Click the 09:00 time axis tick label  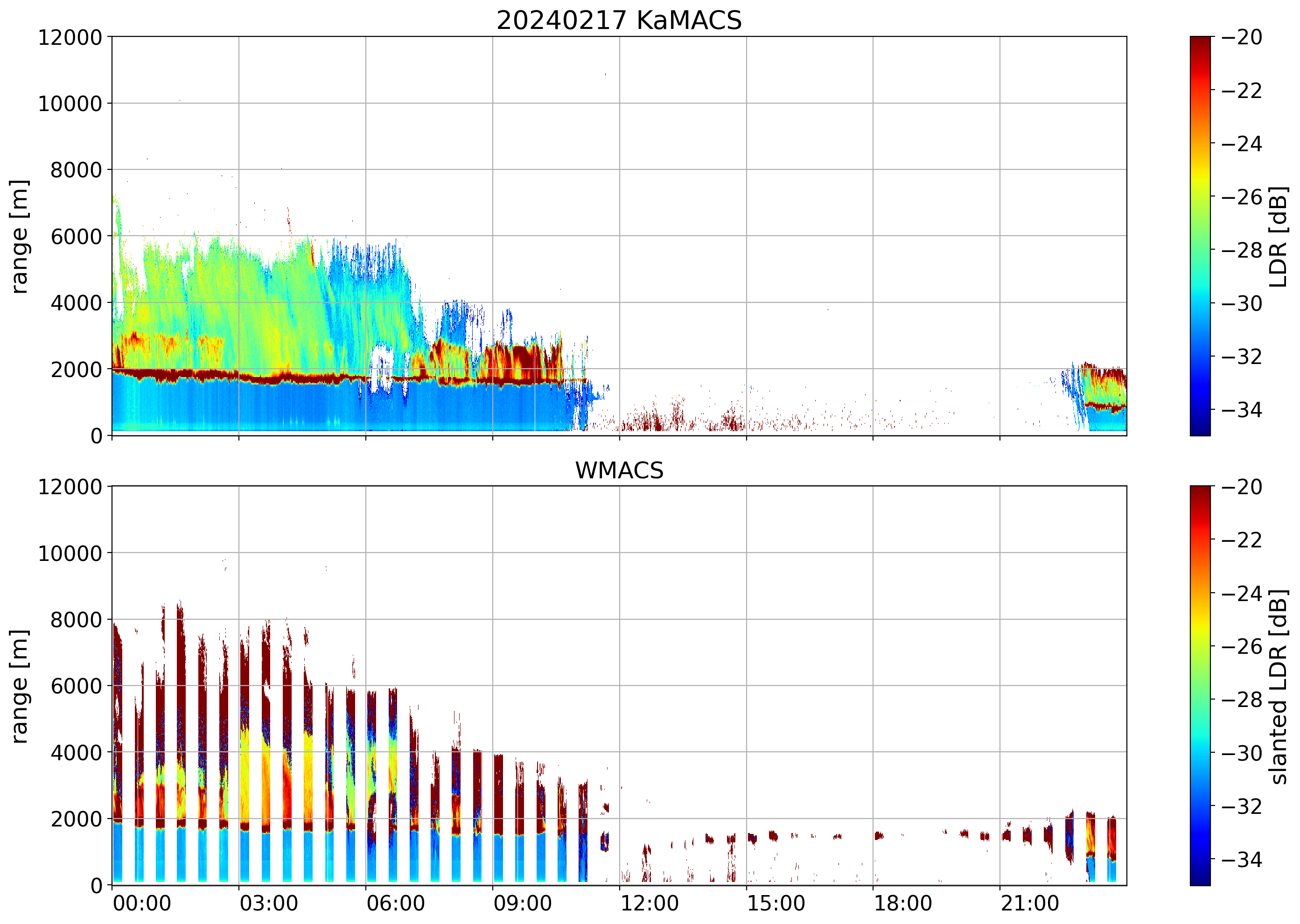tap(522, 903)
